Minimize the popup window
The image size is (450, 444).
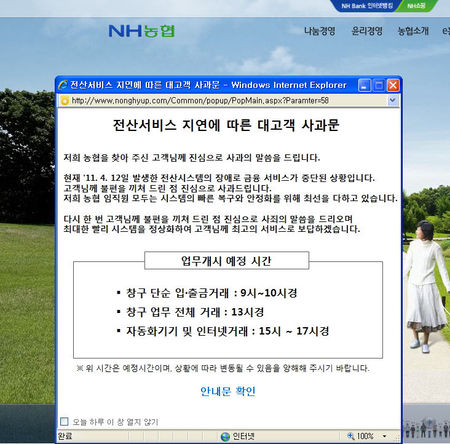pos(364,85)
